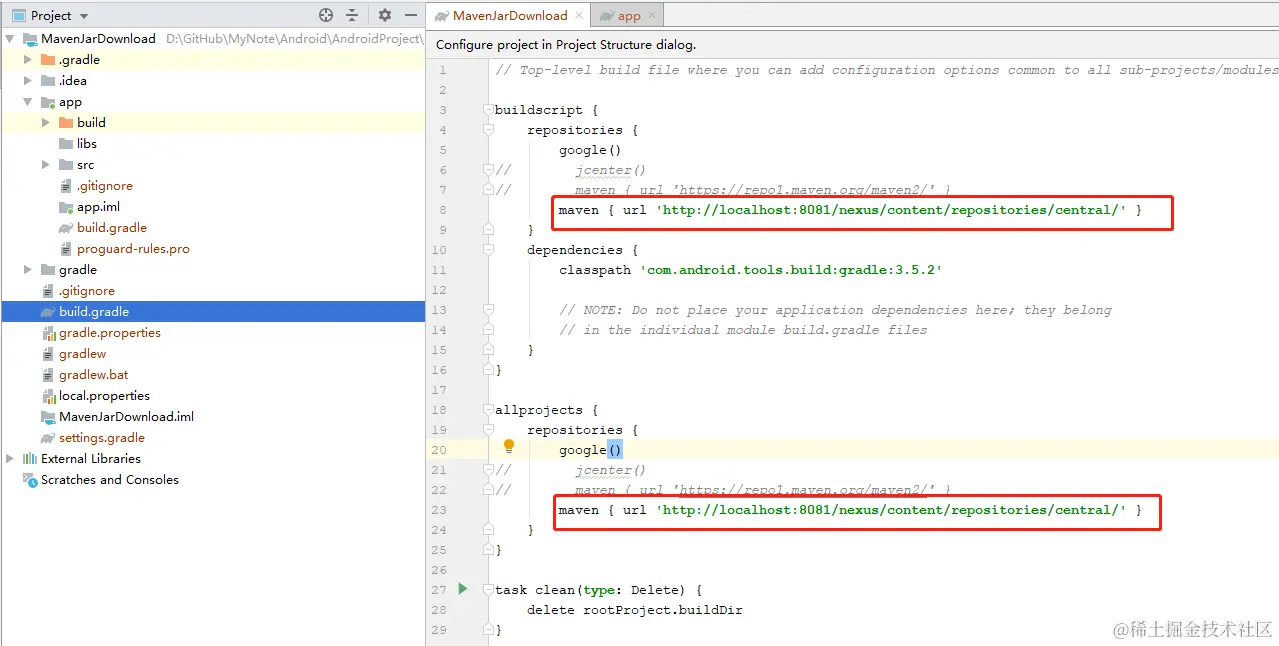Place cursor on classpath gradle:3.5.2 line
This screenshot has height=646, width=1279.
[751, 270]
